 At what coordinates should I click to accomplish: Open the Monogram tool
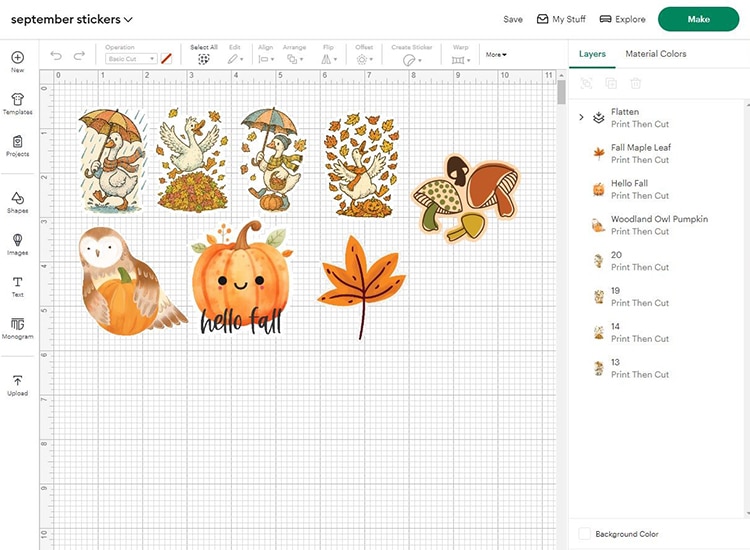[x=17, y=328]
